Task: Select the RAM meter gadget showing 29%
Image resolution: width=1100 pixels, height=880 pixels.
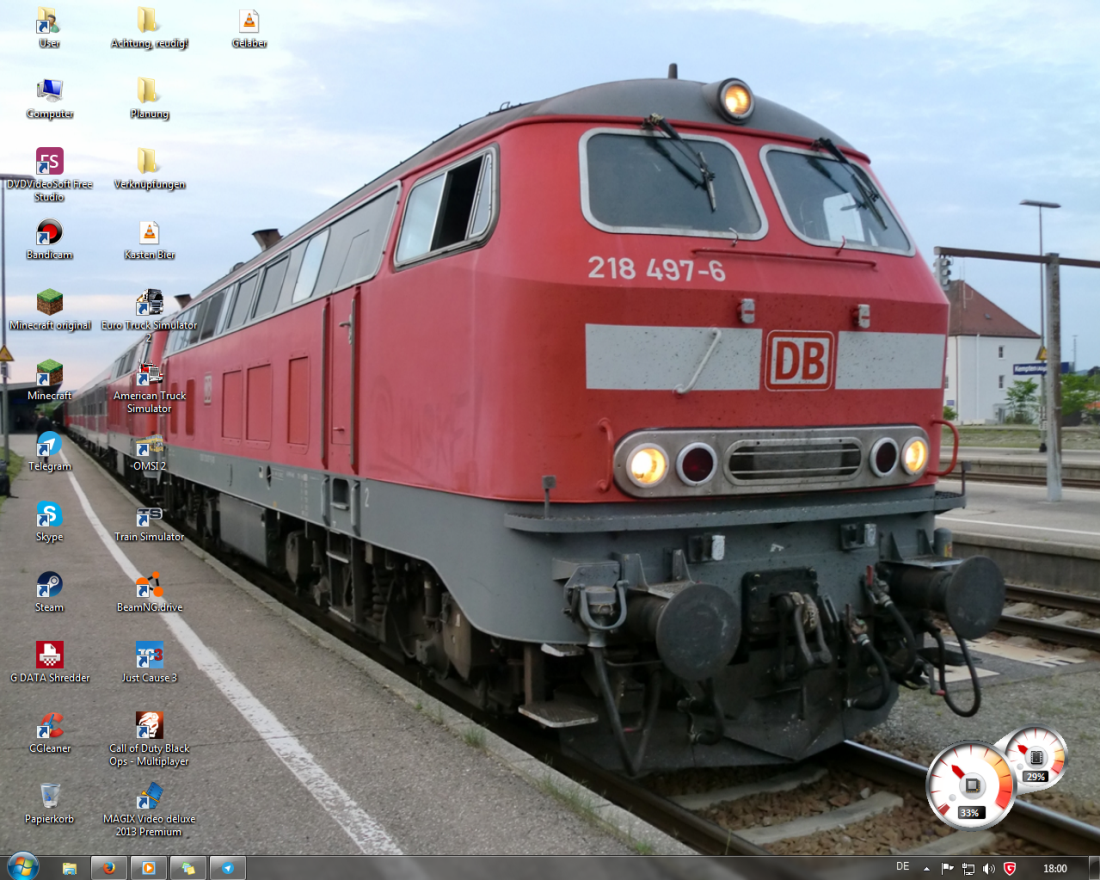Action: tap(1035, 758)
